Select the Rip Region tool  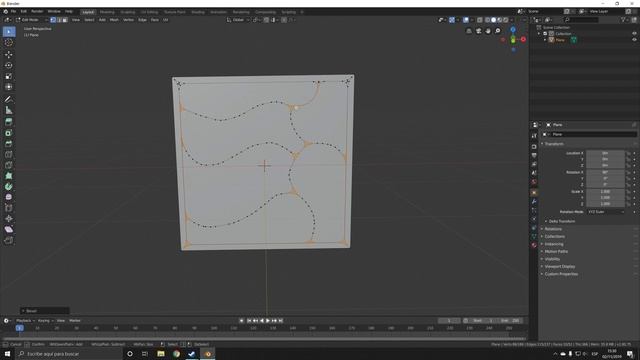point(9,240)
